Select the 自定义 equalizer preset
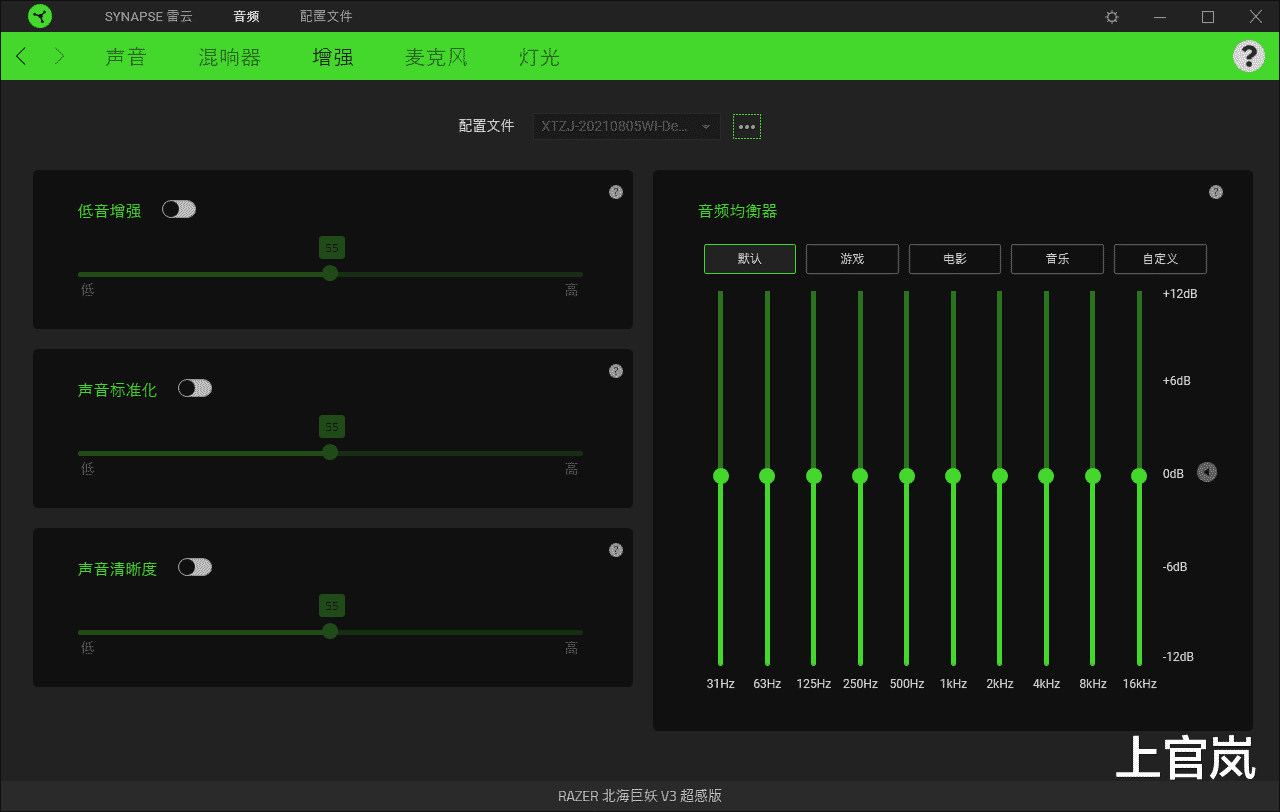 point(1160,259)
